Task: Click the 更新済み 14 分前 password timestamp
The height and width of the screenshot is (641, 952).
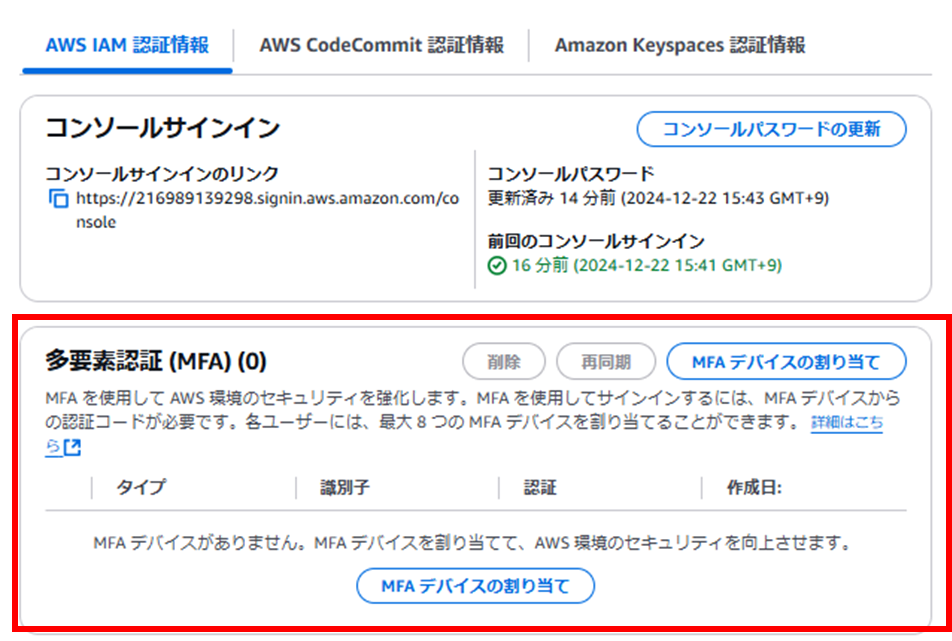Action: (x=659, y=198)
